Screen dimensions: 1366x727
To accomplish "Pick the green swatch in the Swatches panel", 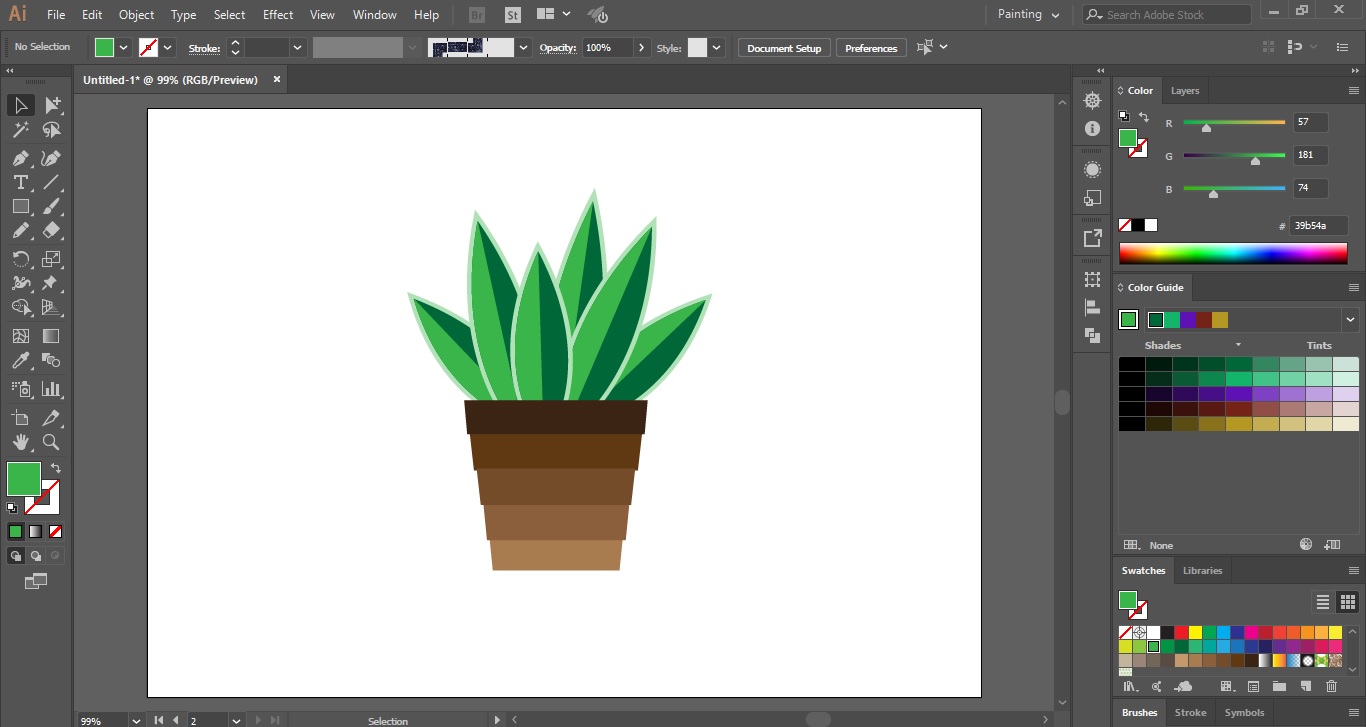I will tap(1153, 646).
